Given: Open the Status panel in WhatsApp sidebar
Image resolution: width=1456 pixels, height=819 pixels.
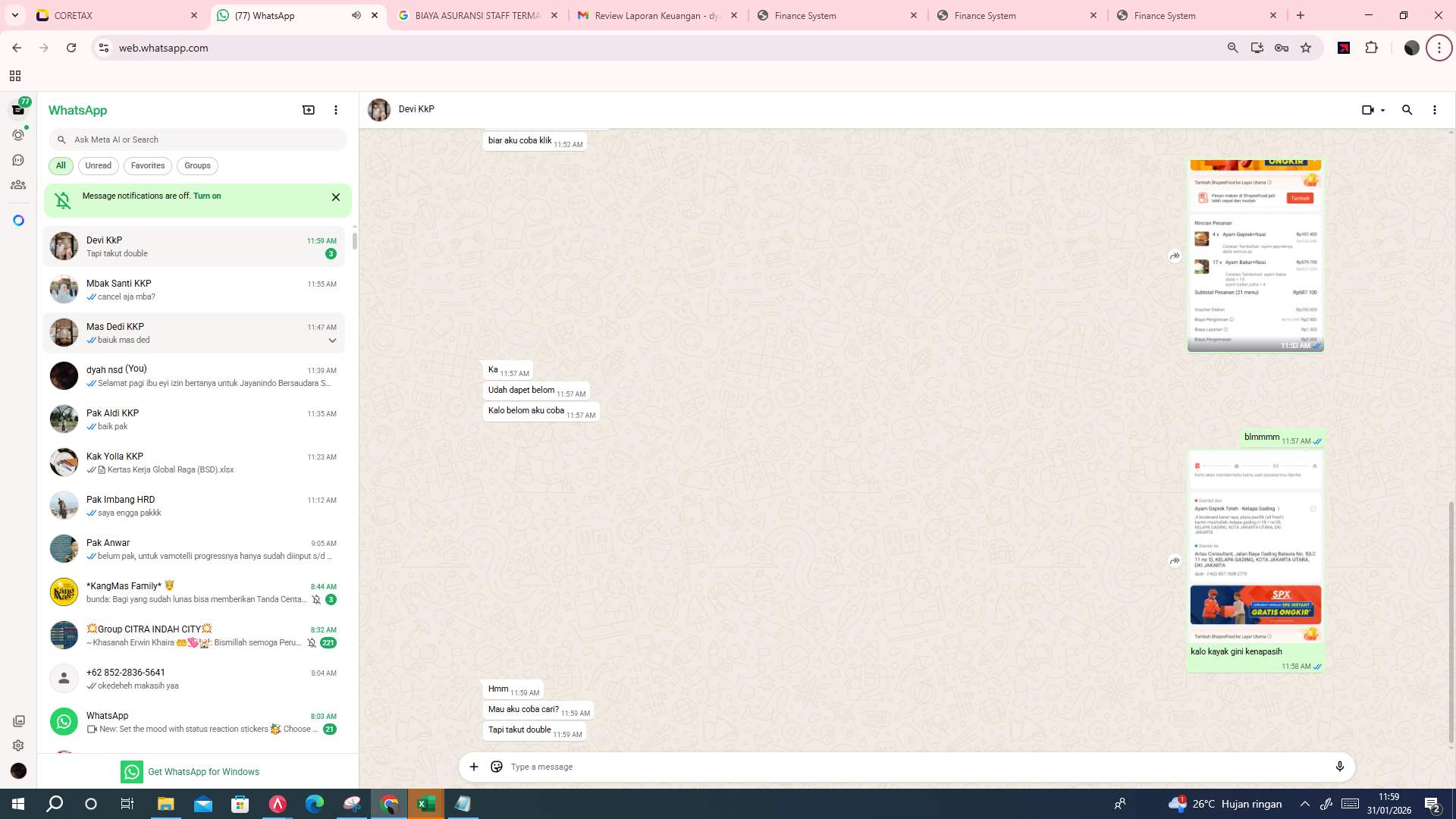Looking at the screenshot, I should (x=18, y=134).
